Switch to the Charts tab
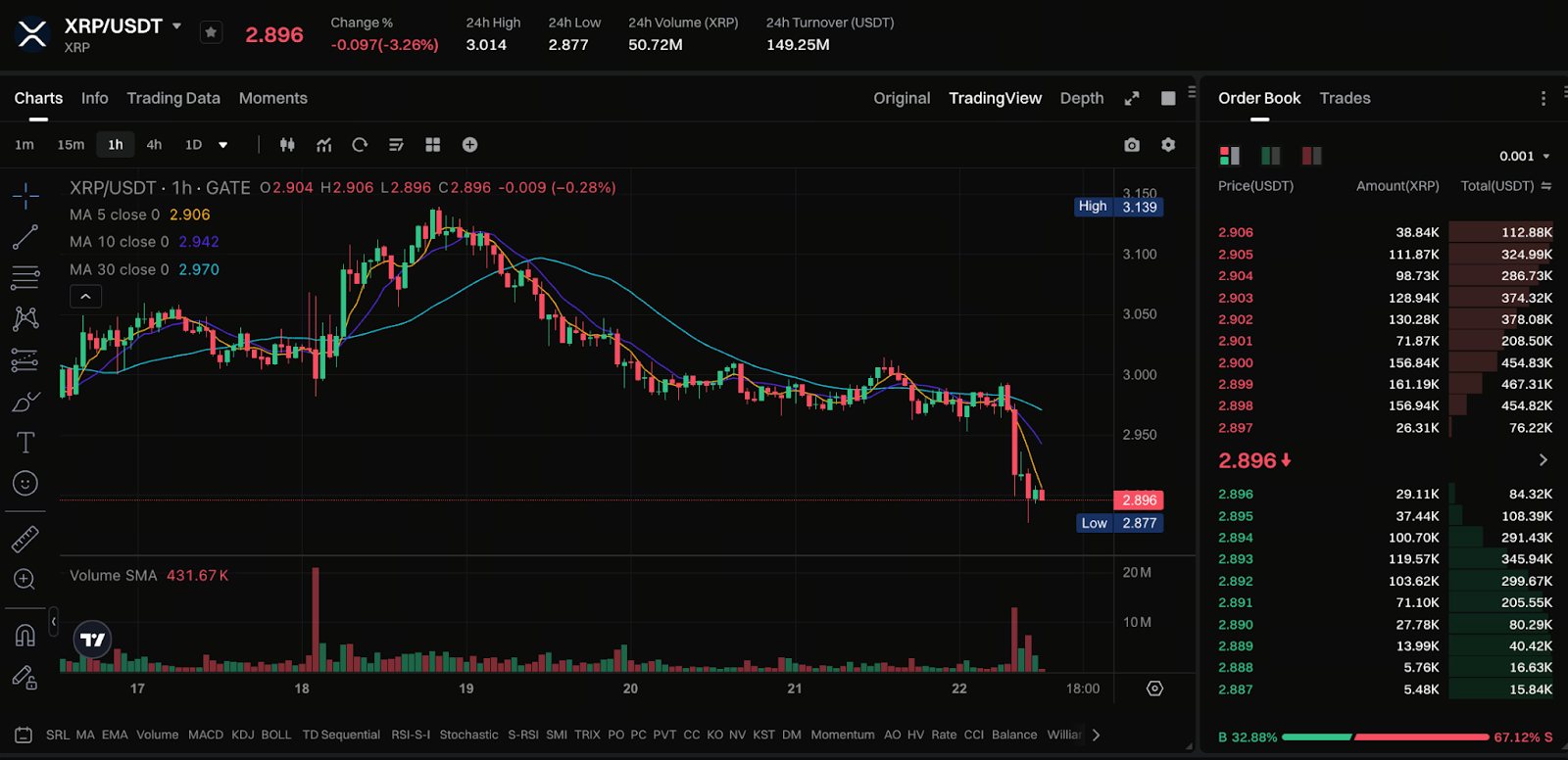The image size is (1568, 760). pyautogui.click(x=38, y=98)
